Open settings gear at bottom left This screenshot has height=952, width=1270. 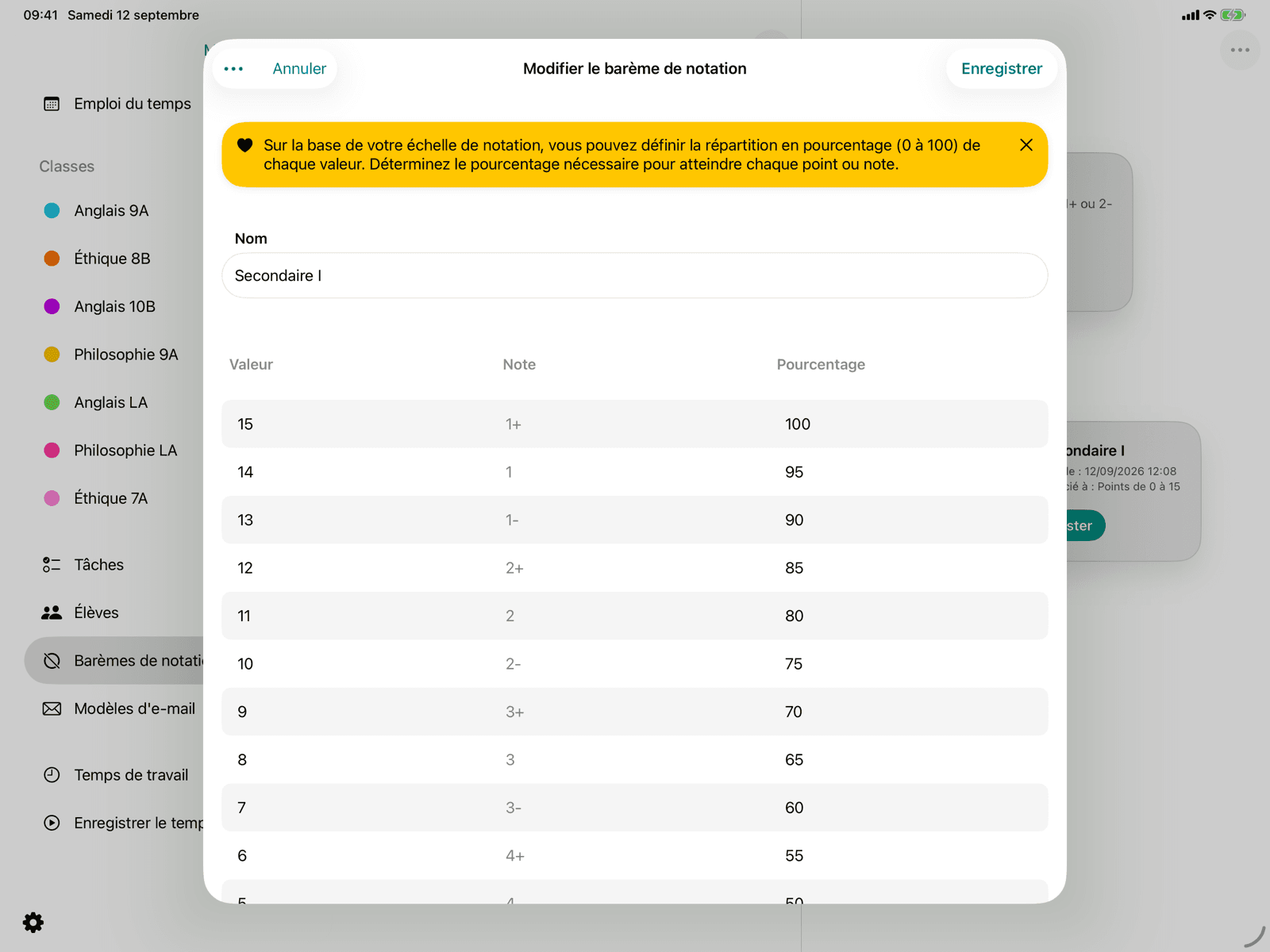pyautogui.click(x=33, y=922)
